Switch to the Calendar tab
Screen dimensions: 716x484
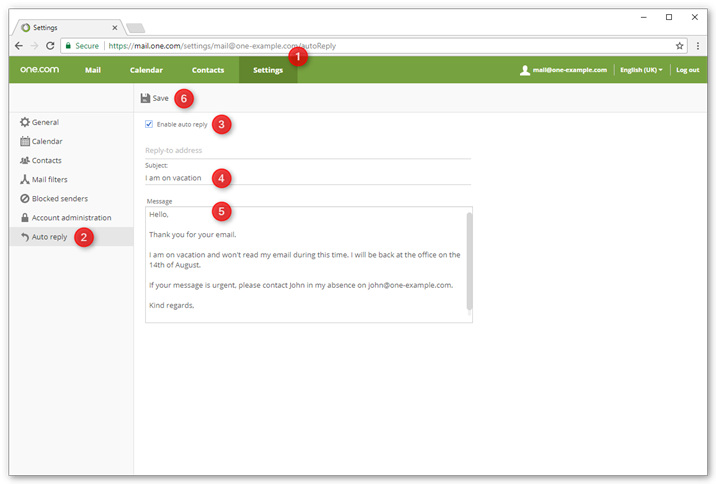point(146,70)
